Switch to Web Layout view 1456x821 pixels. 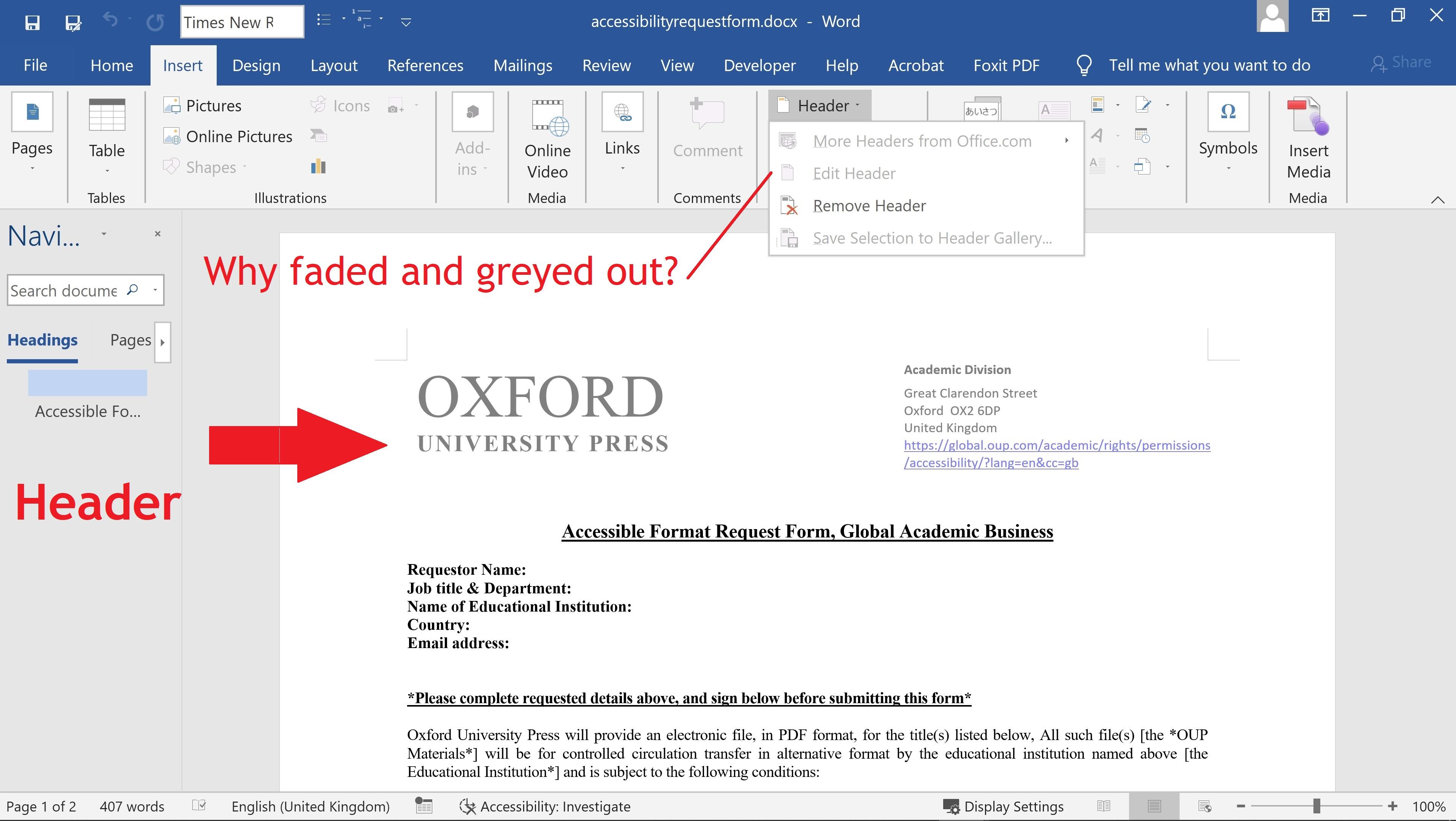click(1204, 806)
